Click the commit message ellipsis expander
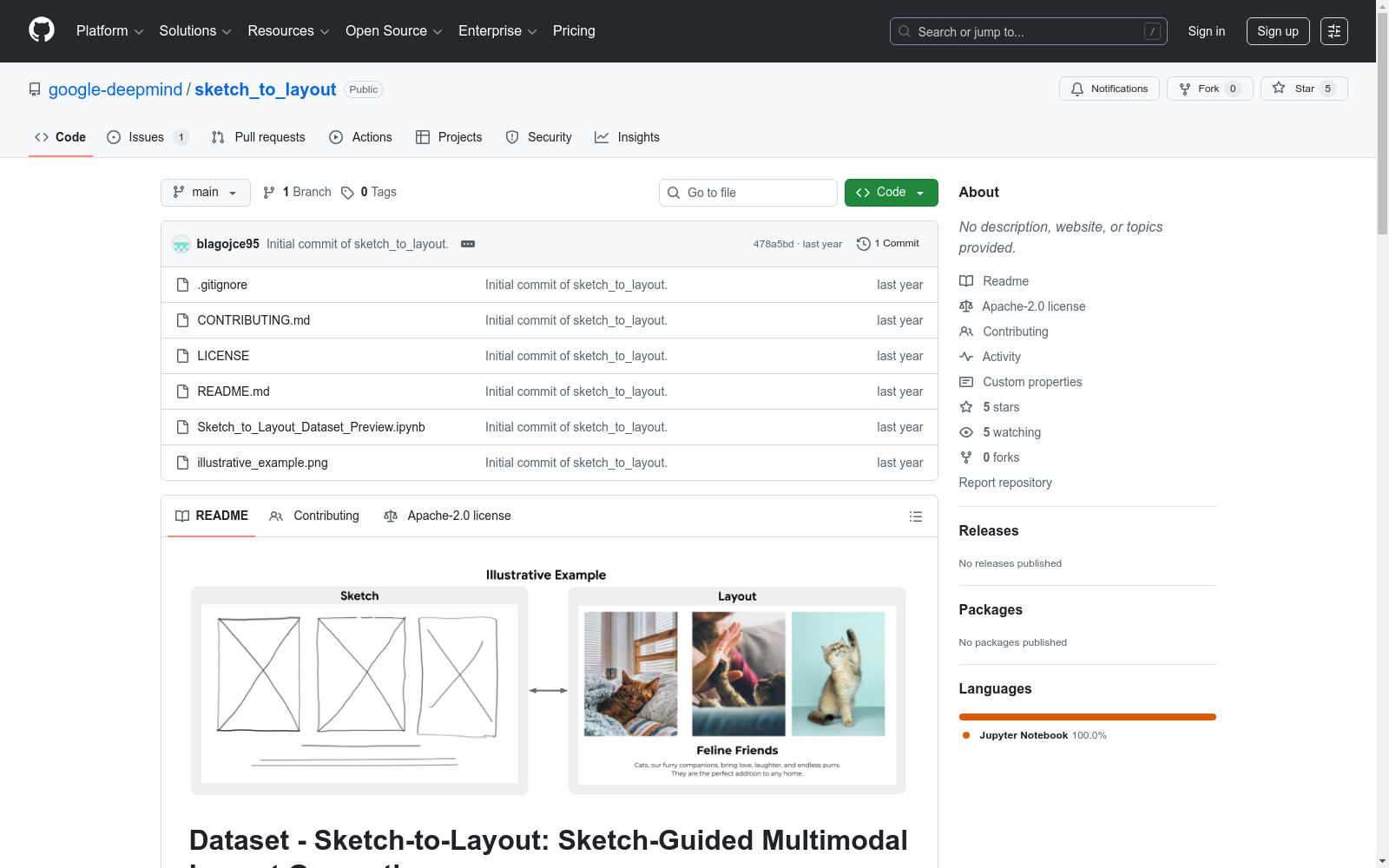1389x868 pixels. click(x=468, y=244)
